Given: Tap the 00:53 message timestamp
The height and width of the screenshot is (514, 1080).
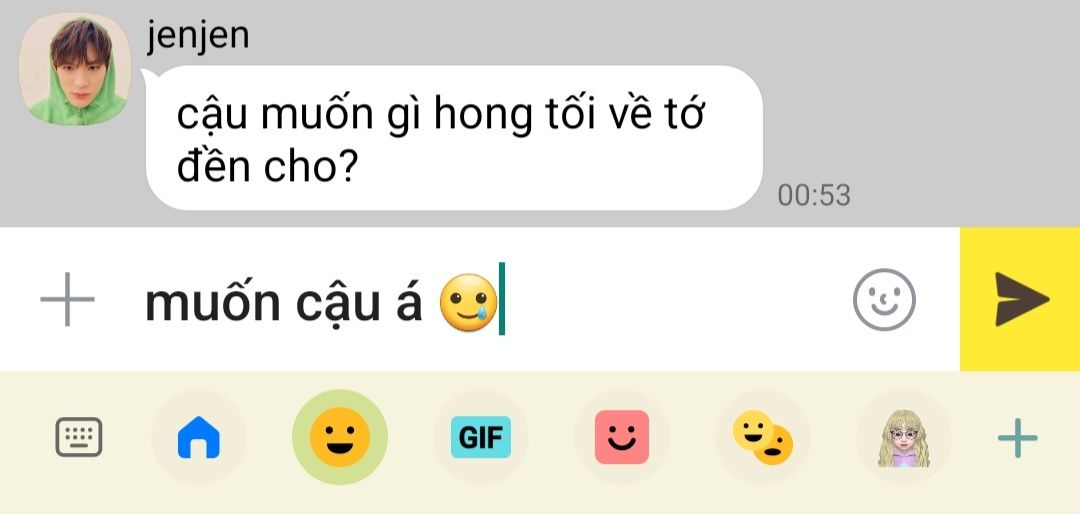Looking at the screenshot, I should [x=814, y=196].
